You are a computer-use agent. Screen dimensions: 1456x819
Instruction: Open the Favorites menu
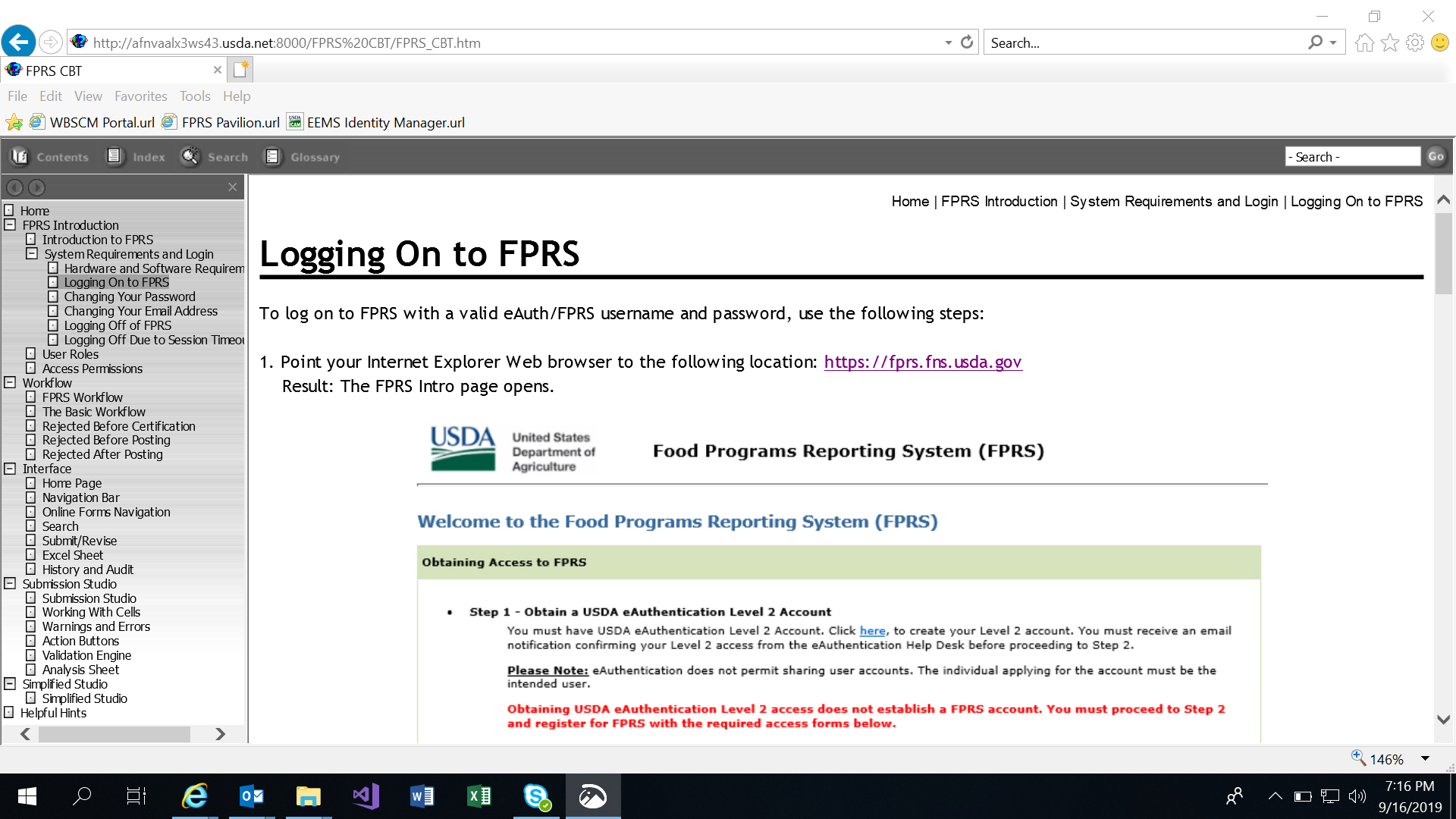click(140, 96)
